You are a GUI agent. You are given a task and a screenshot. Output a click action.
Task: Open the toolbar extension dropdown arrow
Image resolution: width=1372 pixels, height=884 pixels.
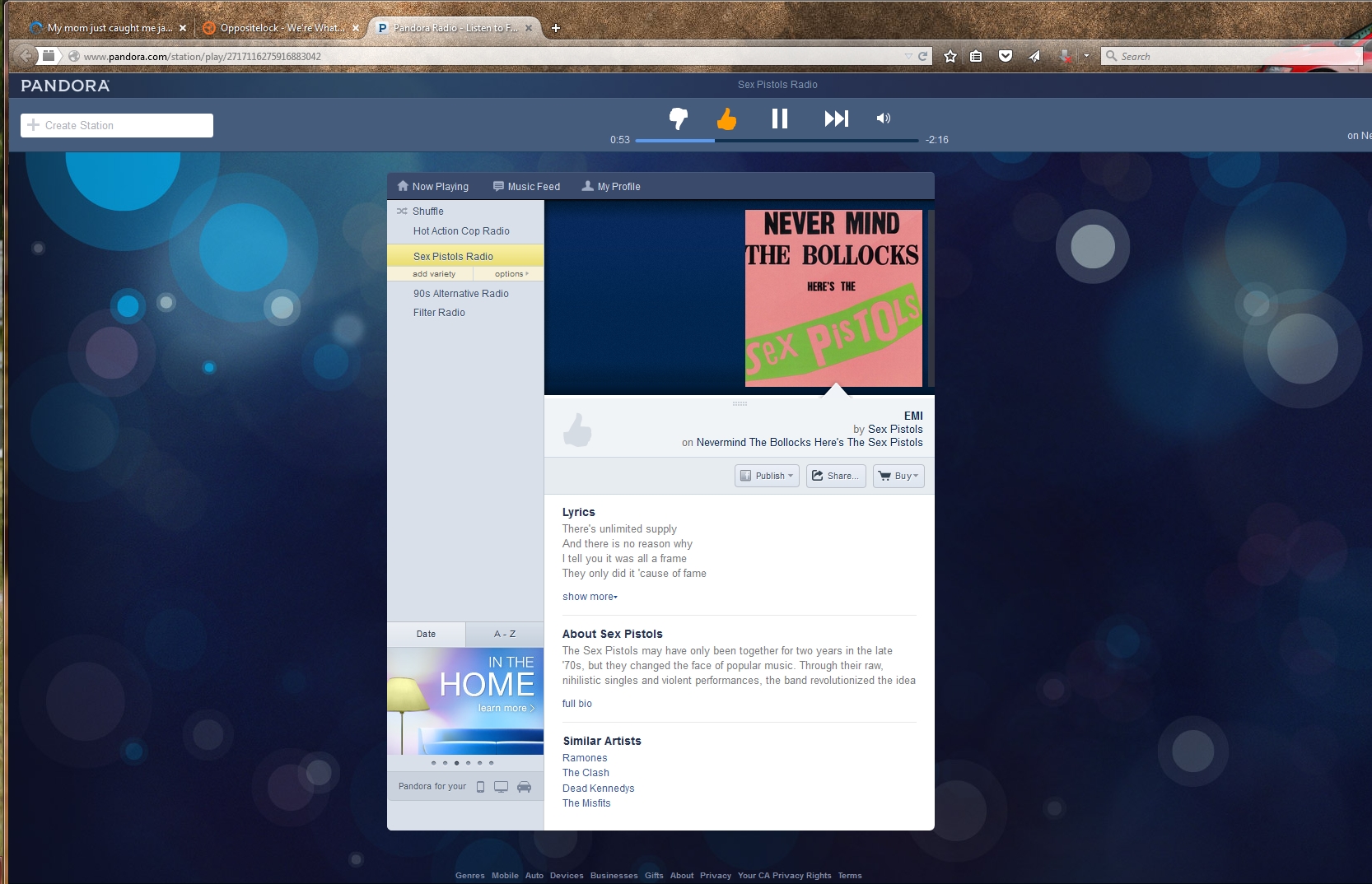click(1086, 57)
